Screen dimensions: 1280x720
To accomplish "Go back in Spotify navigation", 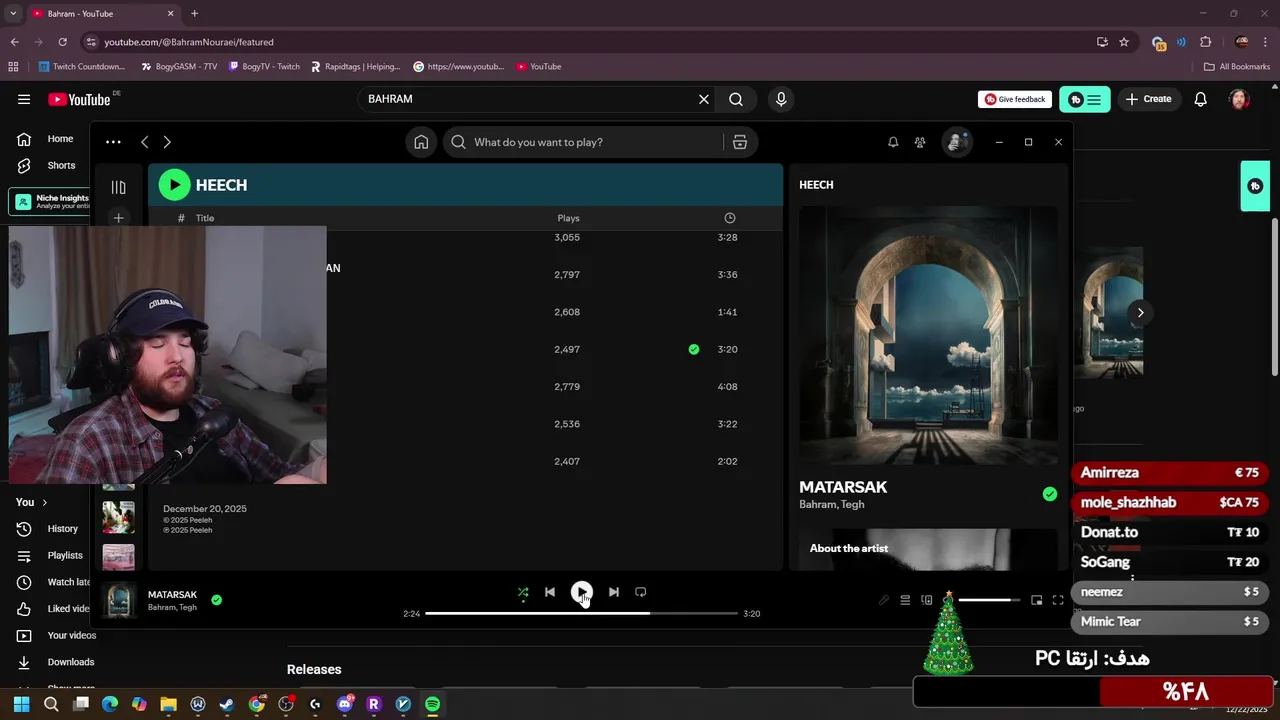I will 145,142.
